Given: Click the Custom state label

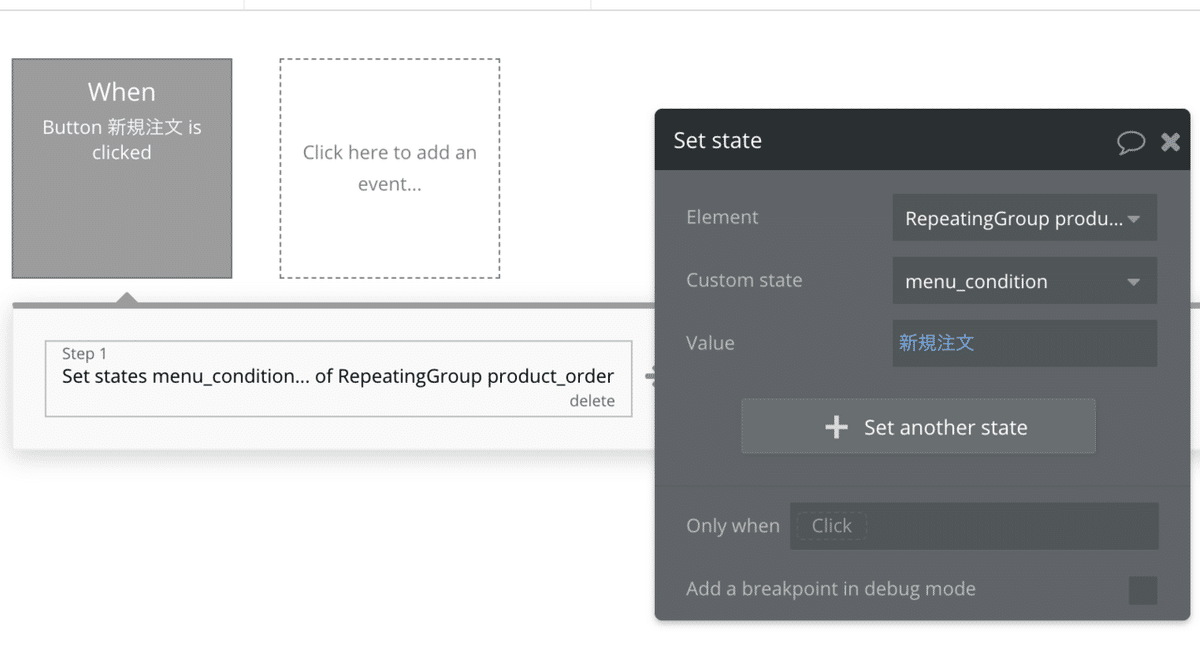Looking at the screenshot, I should (744, 280).
